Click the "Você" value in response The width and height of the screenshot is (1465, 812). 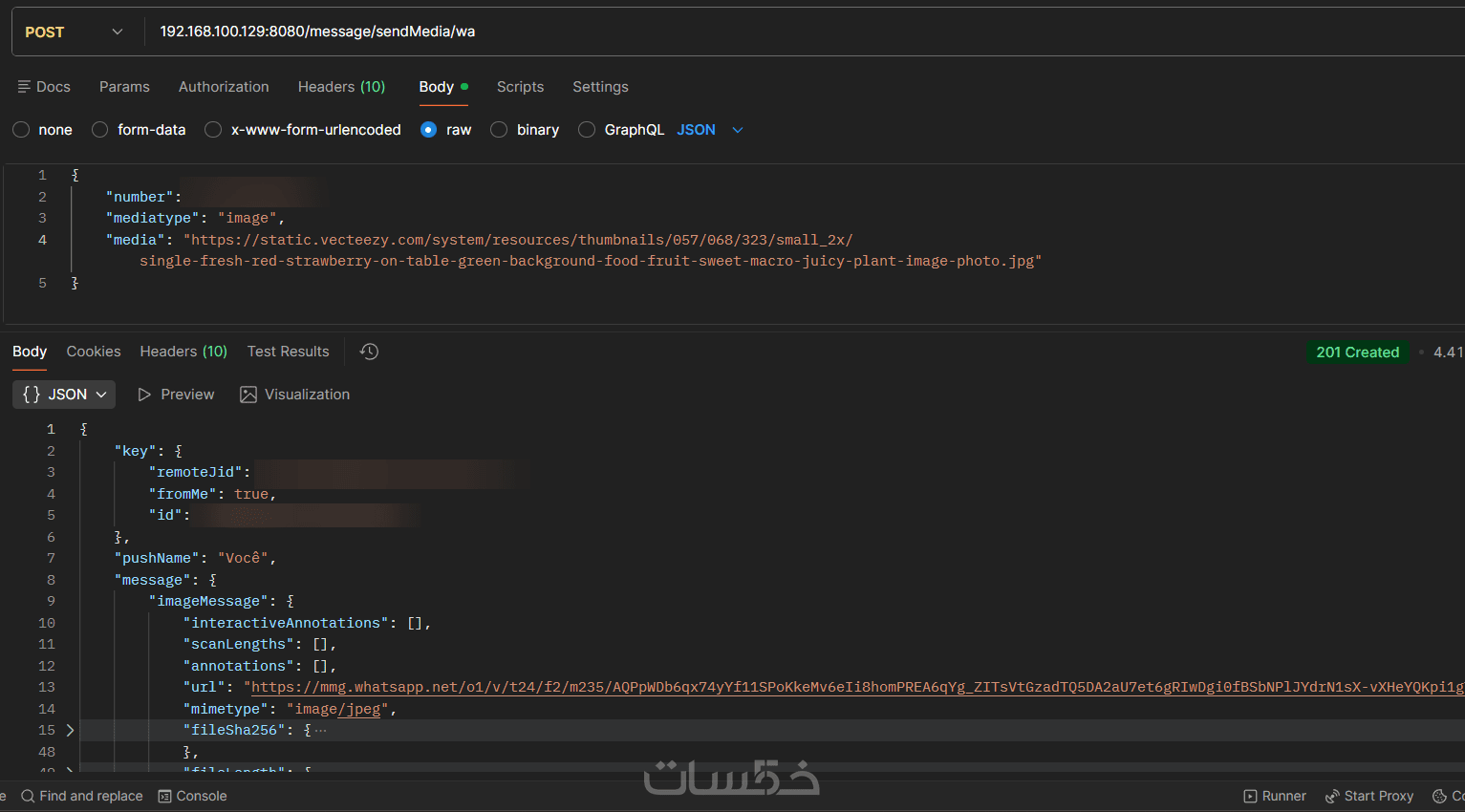point(244,558)
